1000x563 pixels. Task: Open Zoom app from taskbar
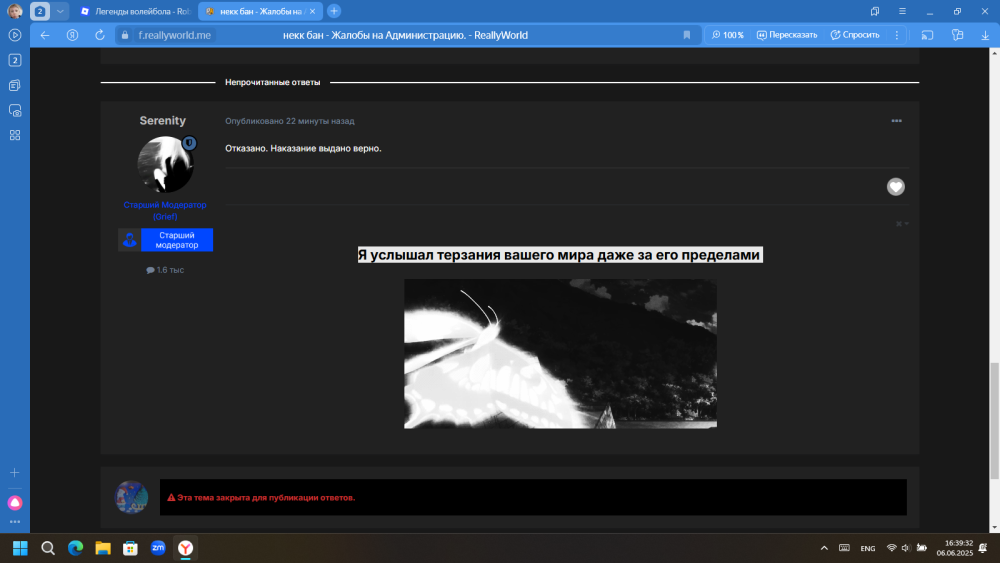(x=158, y=548)
